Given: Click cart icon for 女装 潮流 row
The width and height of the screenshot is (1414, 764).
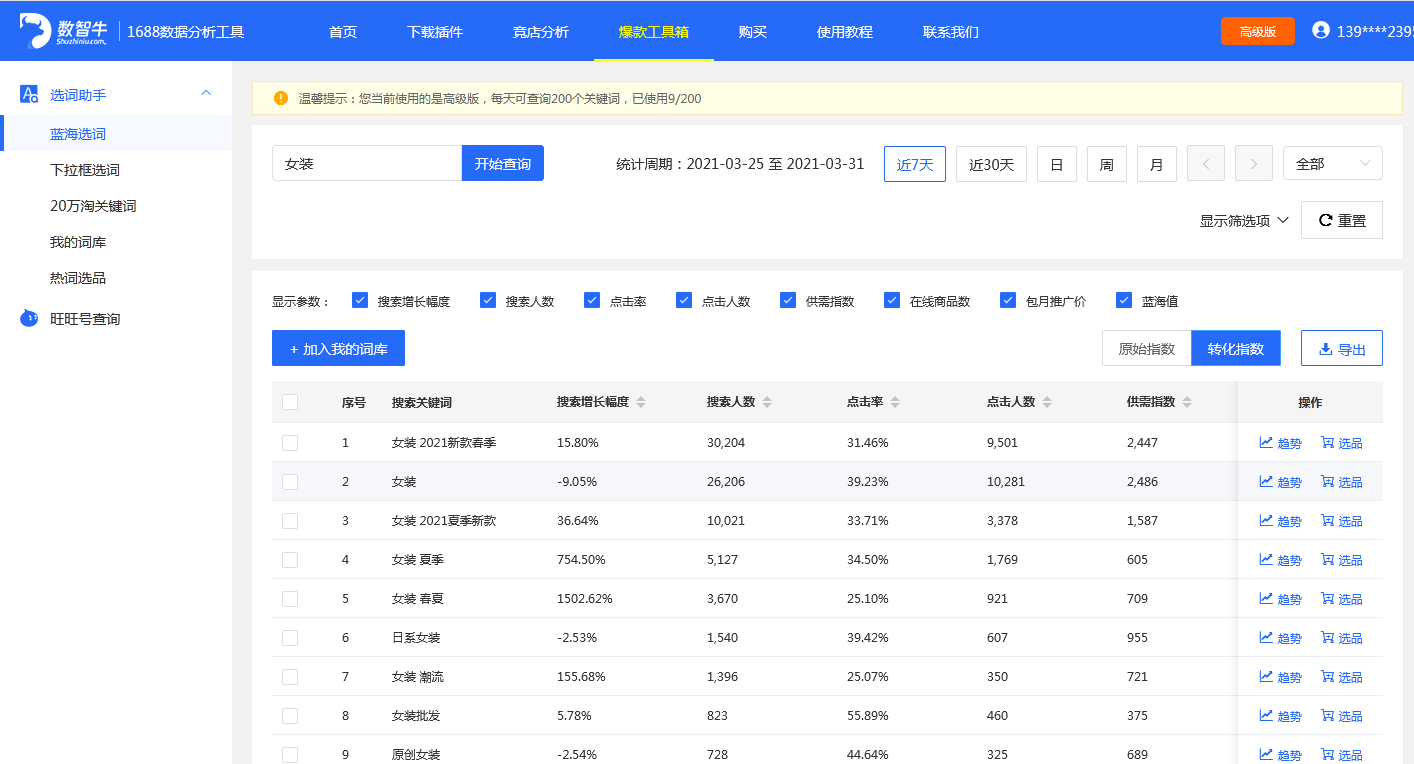Looking at the screenshot, I should (1328, 676).
